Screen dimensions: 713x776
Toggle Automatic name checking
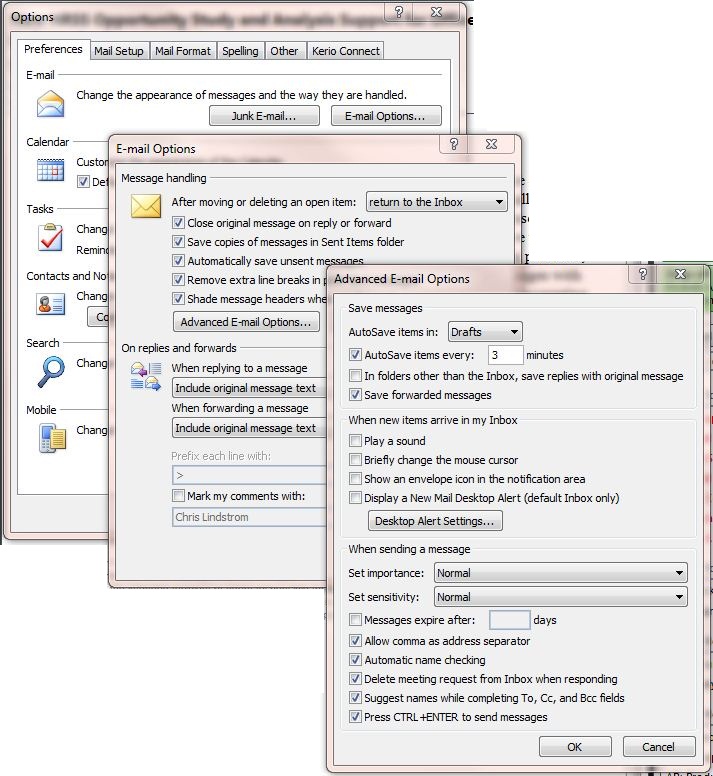(355, 660)
